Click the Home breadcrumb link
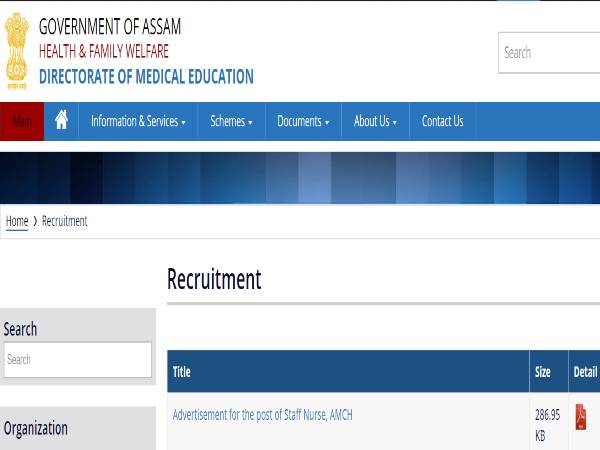The width and height of the screenshot is (600, 450). [17, 221]
